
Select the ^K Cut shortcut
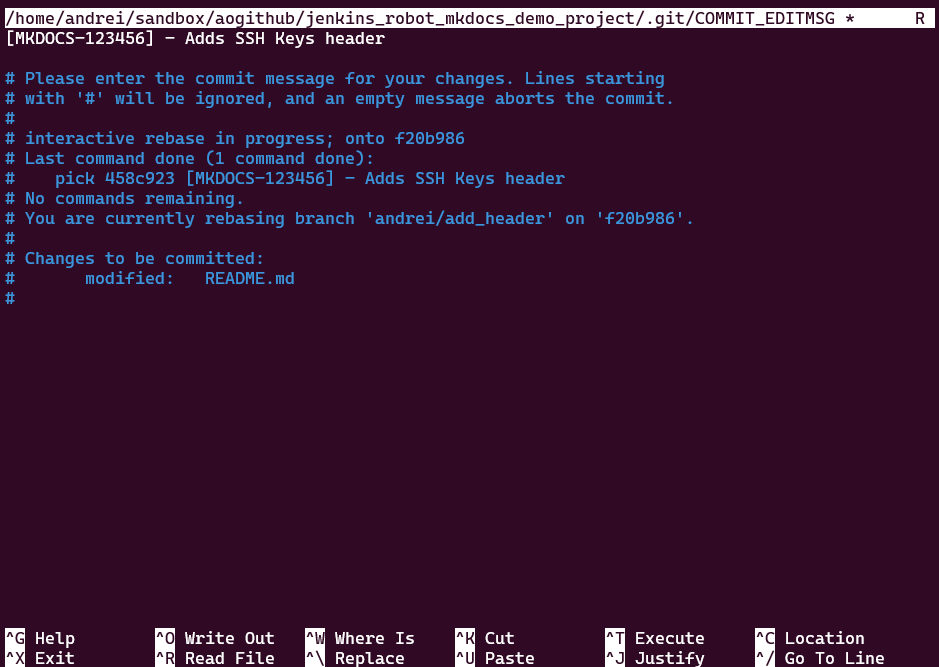(x=485, y=638)
